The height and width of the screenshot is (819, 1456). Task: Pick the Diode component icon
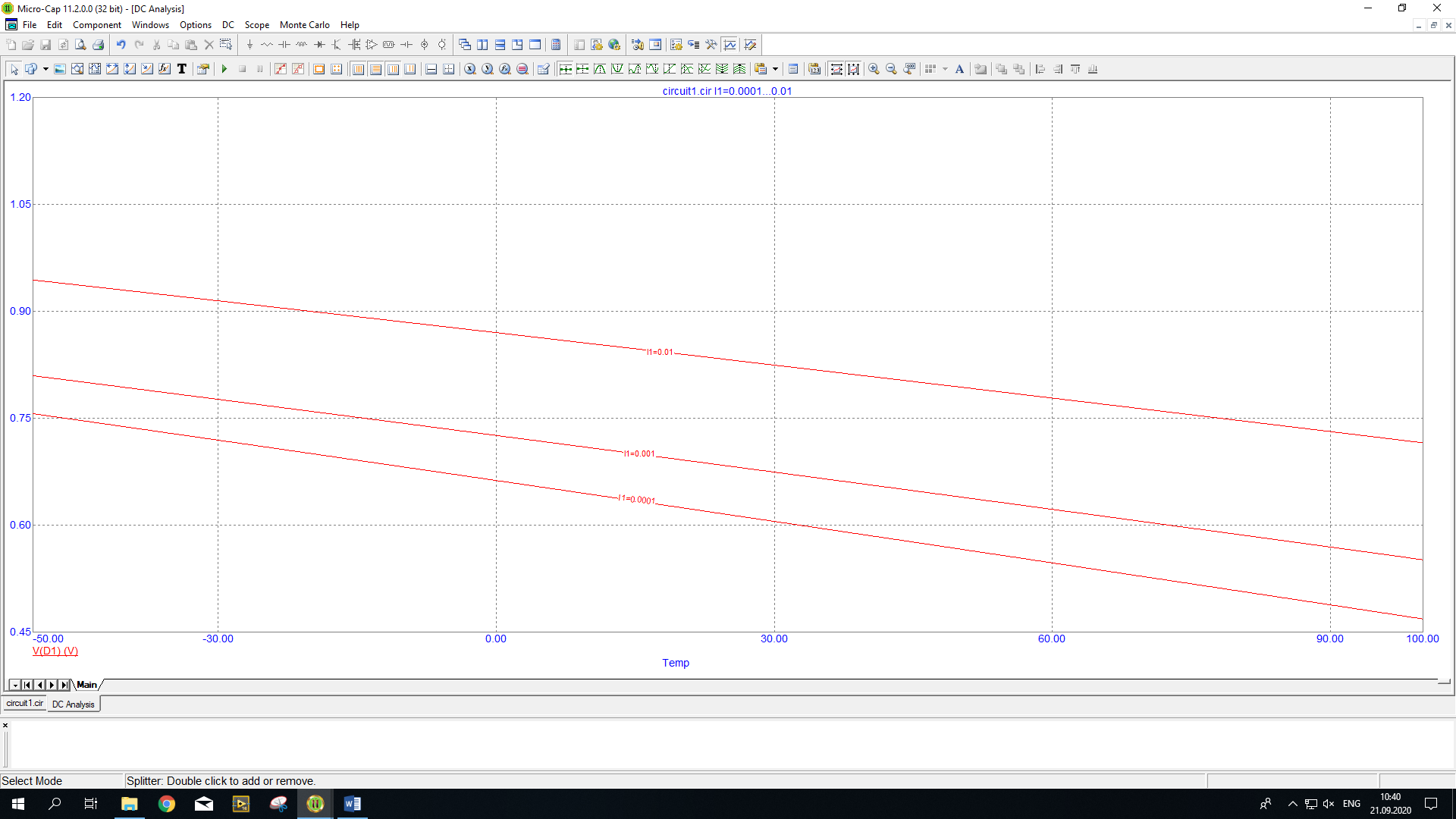click(319, 45)
